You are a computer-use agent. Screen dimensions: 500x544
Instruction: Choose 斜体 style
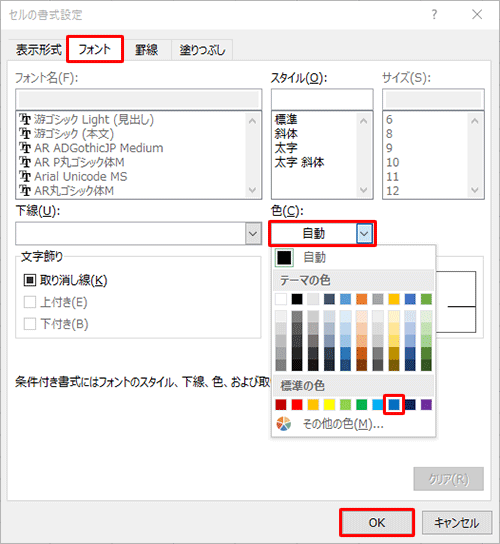[286, 134]
